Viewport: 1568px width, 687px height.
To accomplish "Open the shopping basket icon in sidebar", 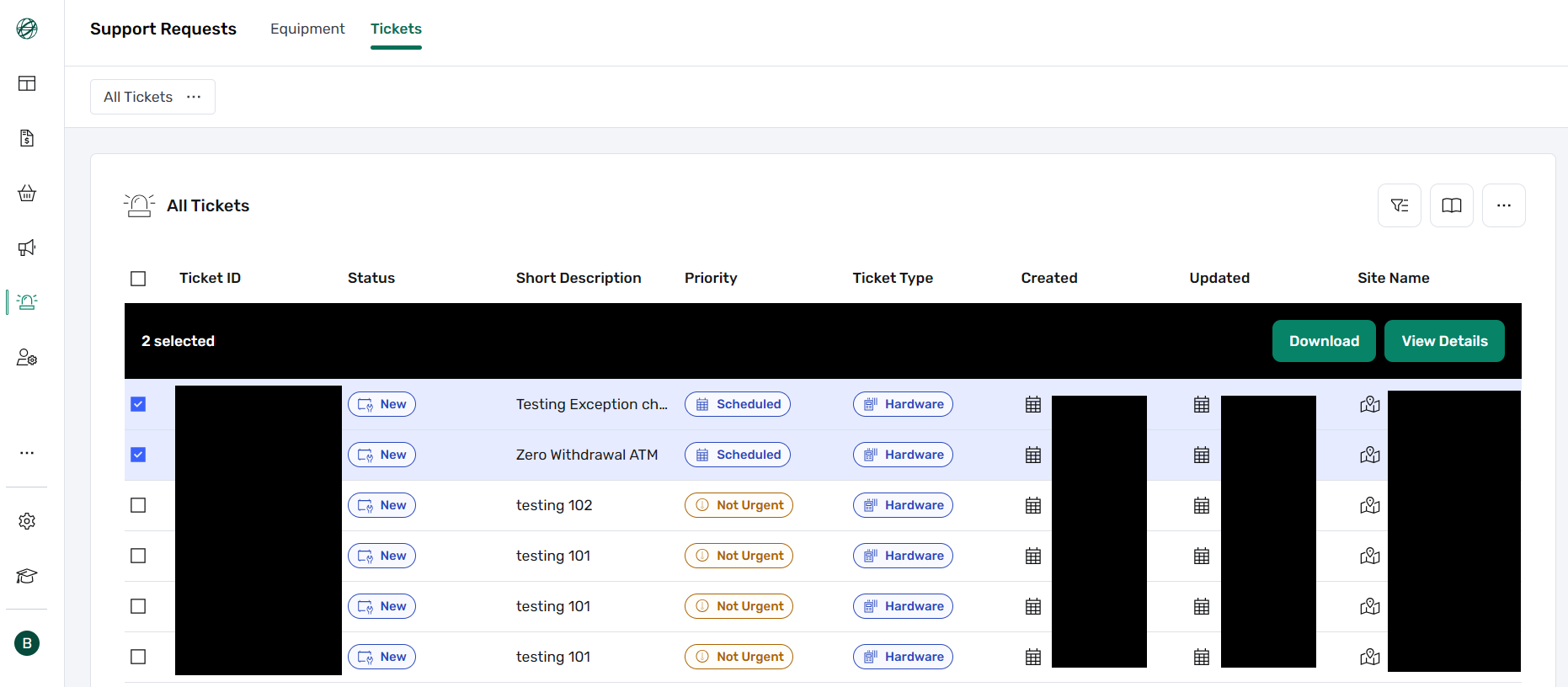I will tap(27, 193).
